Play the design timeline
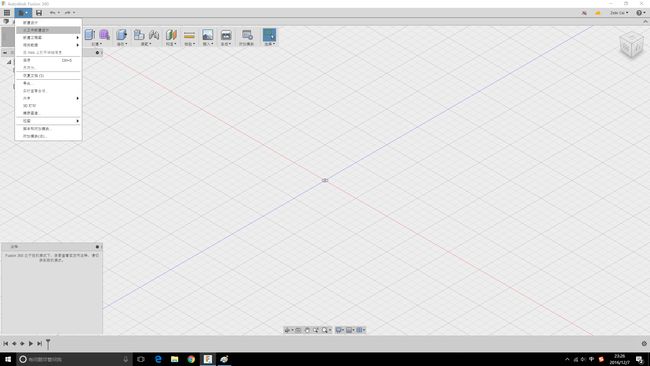The width and height of the screenshot is (650, 366). 31,344
